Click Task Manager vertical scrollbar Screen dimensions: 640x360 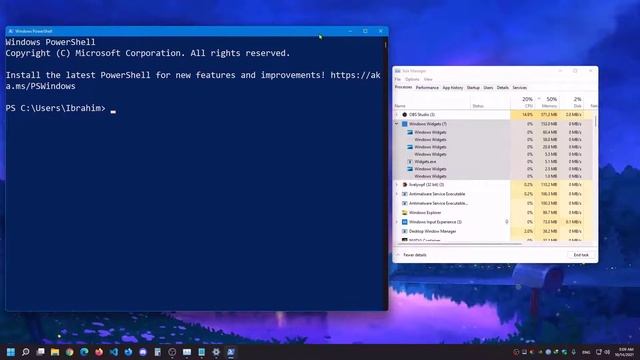tap(595, 121)
